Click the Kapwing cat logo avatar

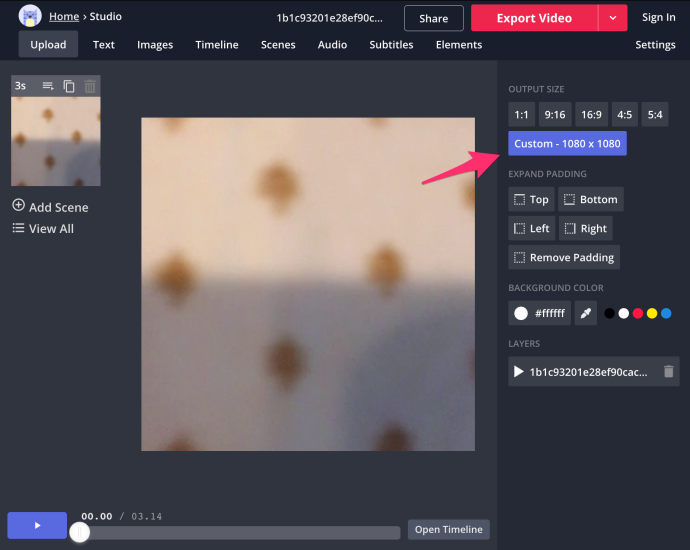click(30, 16)
